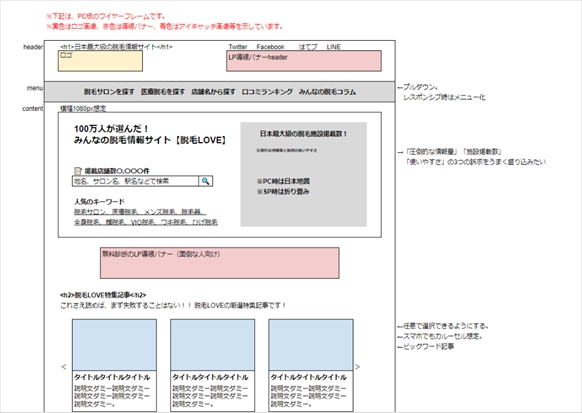The image size is (582, 413).
Task: Open menu item 医療脱毛を探す
Action: click(163, 92)
